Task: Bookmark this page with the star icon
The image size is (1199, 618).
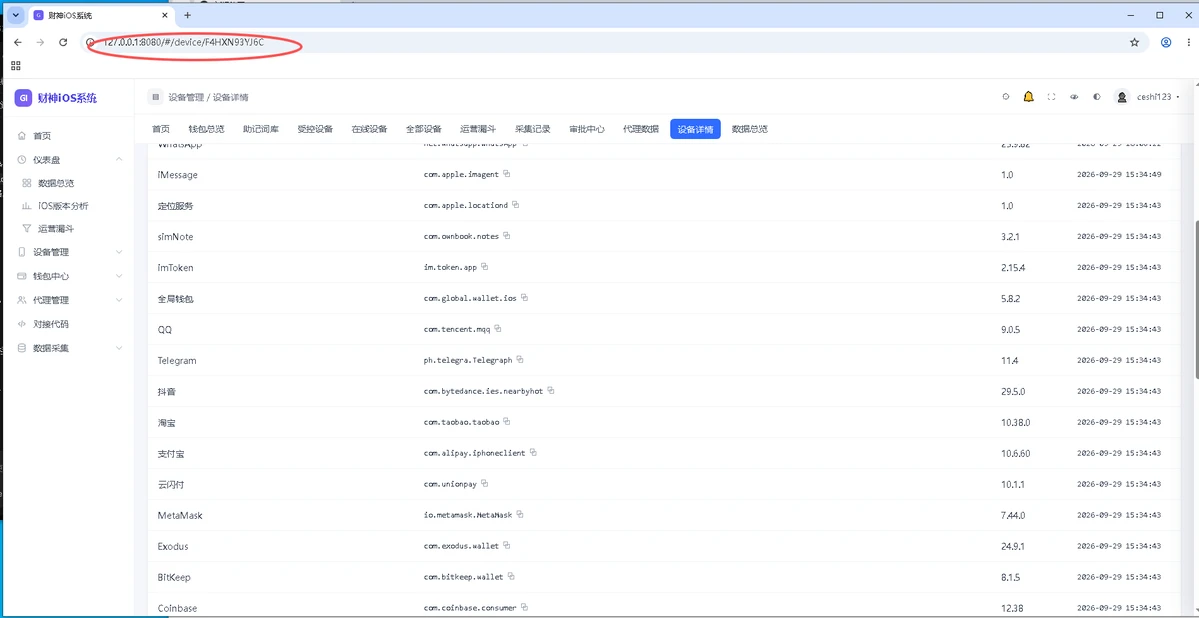Action: coord(1134,43)
